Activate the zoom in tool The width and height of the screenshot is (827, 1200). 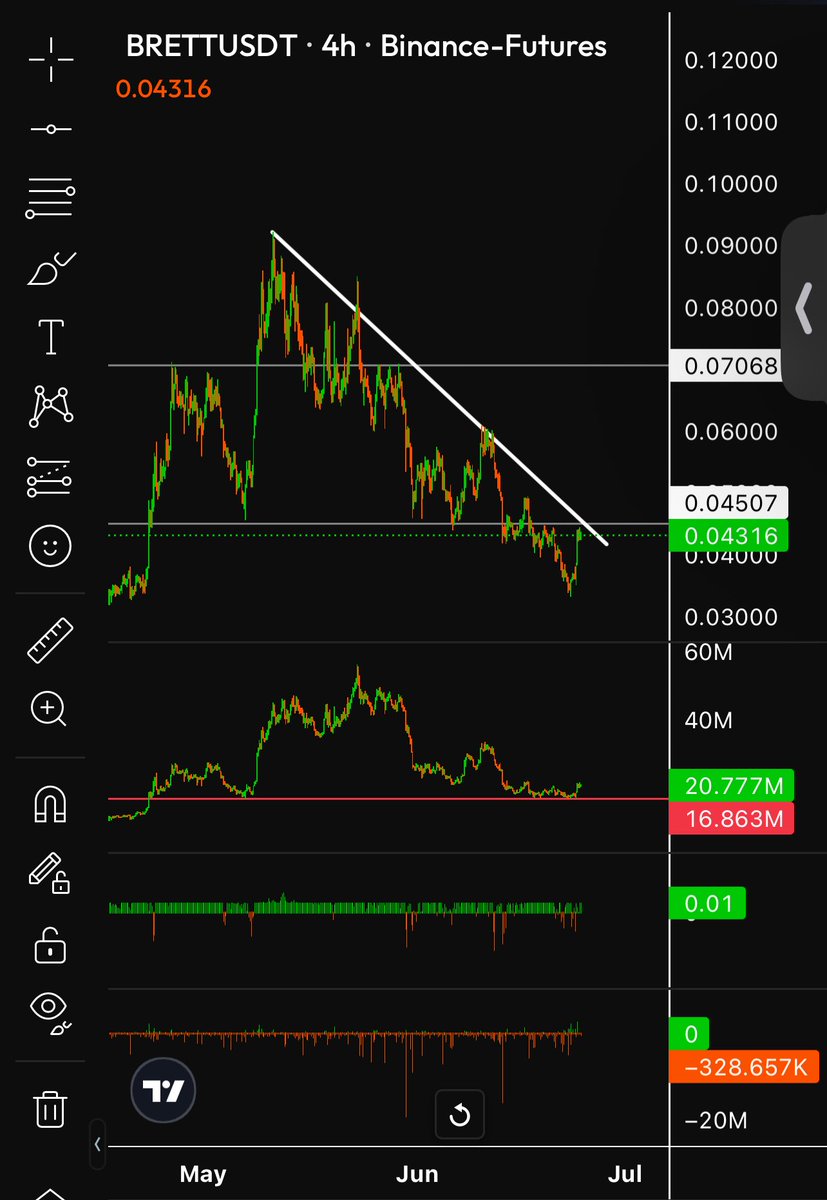tap(50, 709)
